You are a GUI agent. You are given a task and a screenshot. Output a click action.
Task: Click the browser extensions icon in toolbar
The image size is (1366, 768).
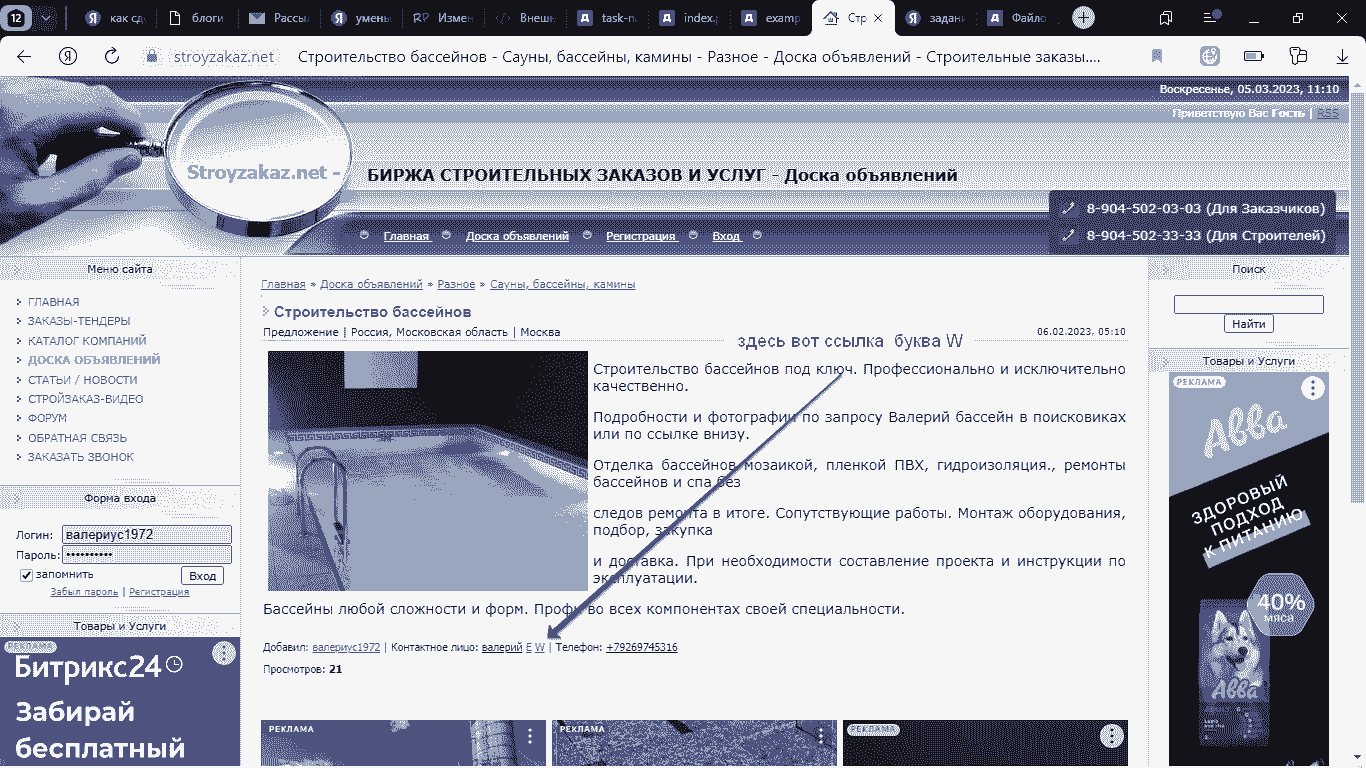1299,57
